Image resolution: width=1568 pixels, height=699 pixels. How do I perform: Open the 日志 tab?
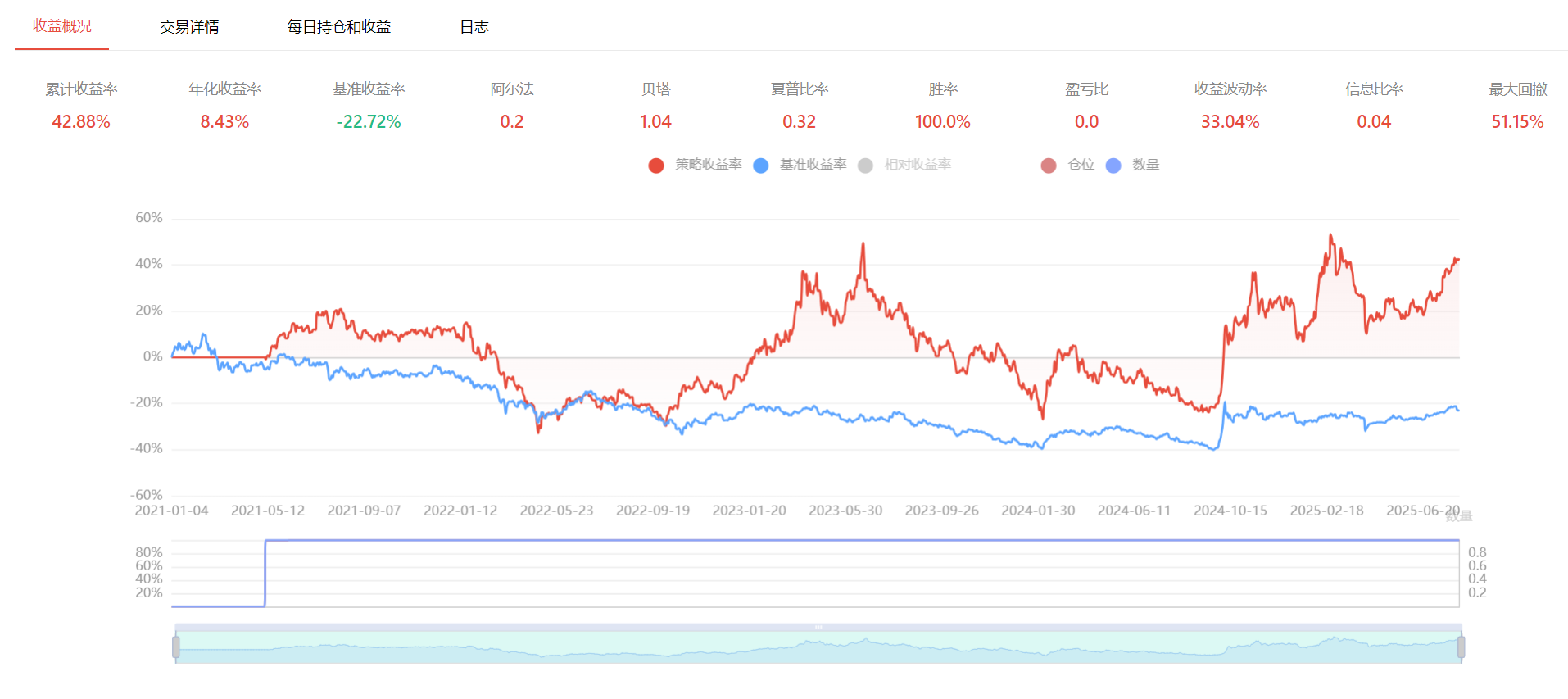pos(474,27)
